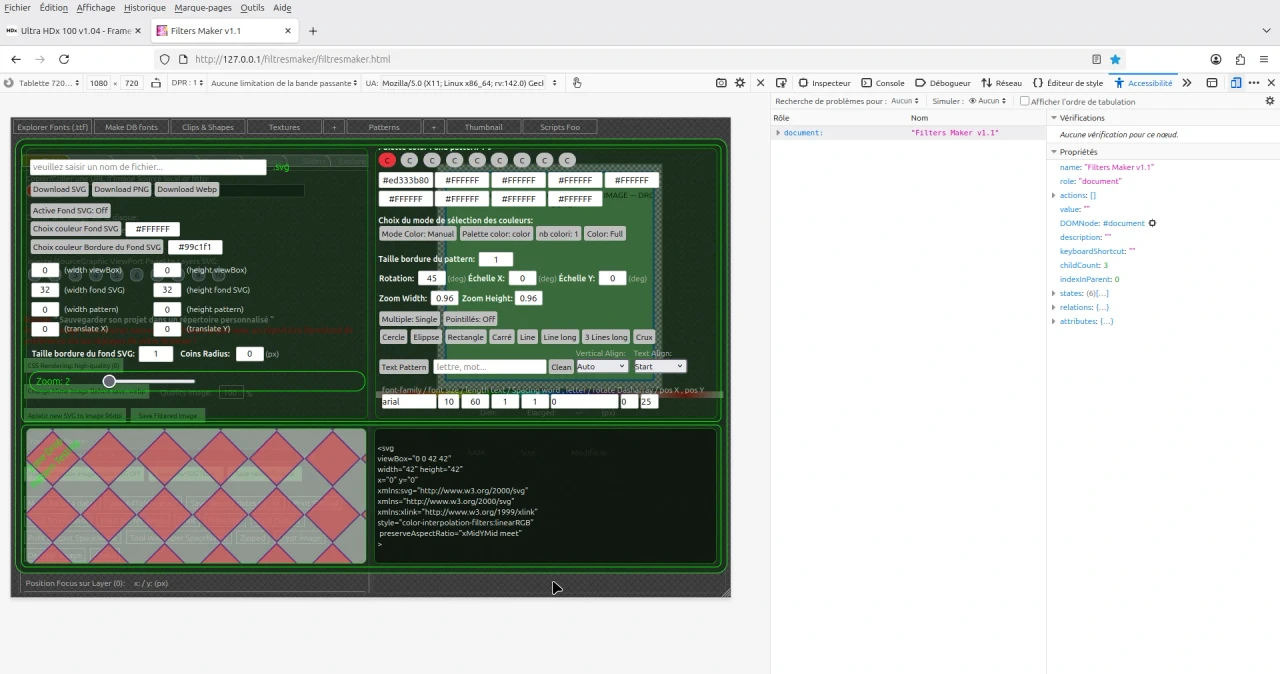Enable Afficher l'ordre de tabulation checkbox
This screenshot has width=1280, height=674.
pos(1024,101)
